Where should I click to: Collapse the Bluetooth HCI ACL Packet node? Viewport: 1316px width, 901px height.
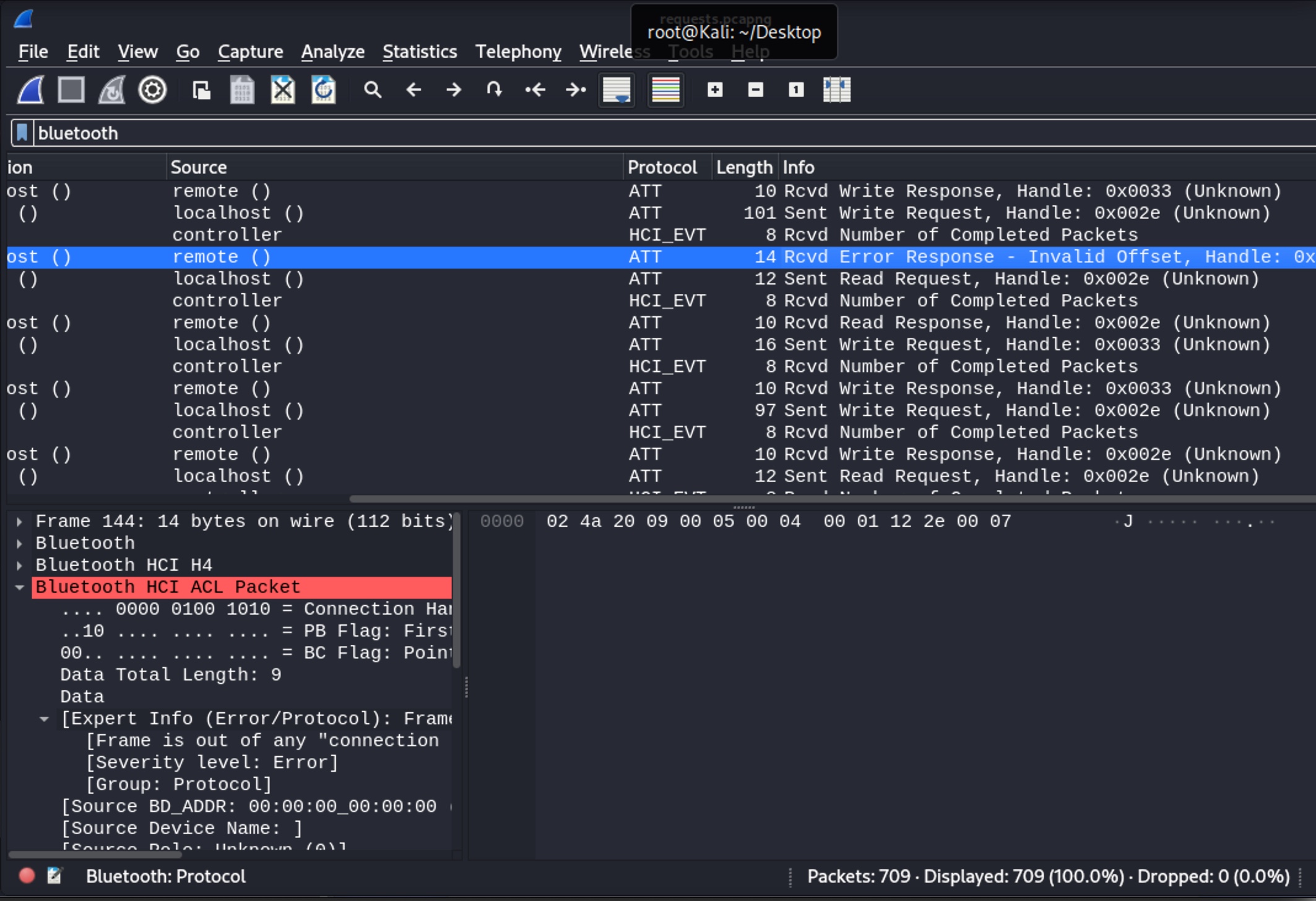(20, 587)
